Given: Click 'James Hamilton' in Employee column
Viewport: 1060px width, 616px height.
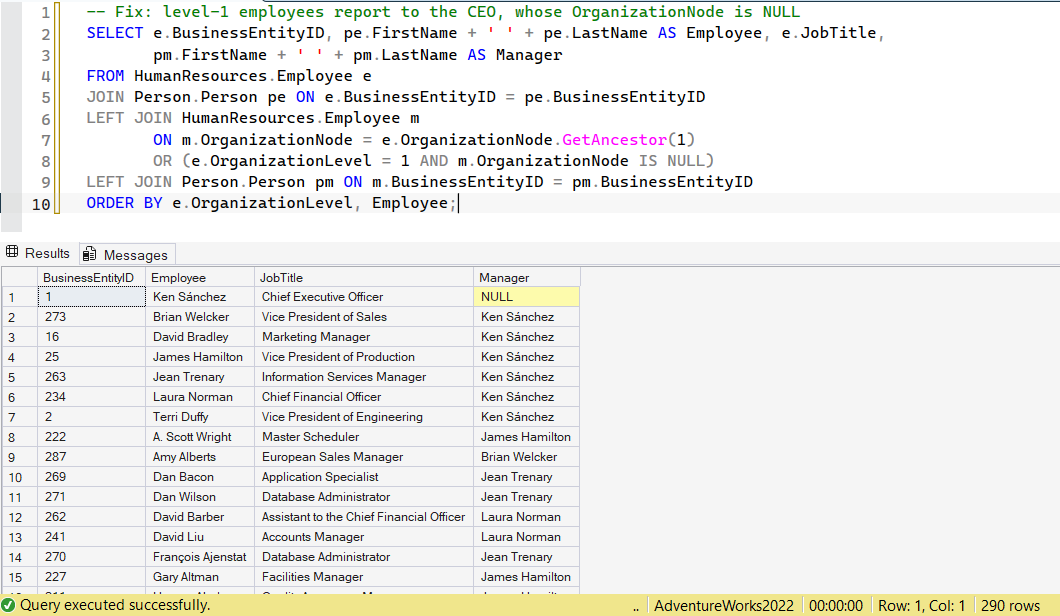Looking at the screenshot, I should click(199, 356).
